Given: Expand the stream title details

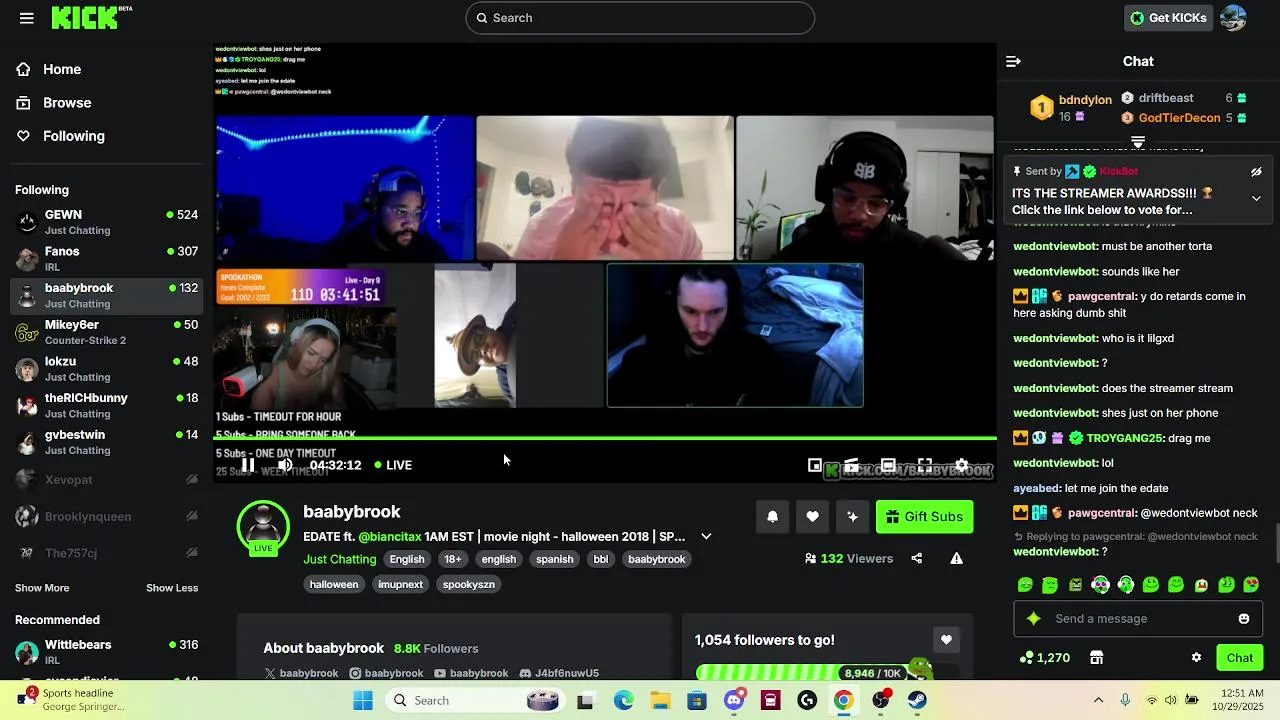Looking at the screenshot, I should coord(706,536).
